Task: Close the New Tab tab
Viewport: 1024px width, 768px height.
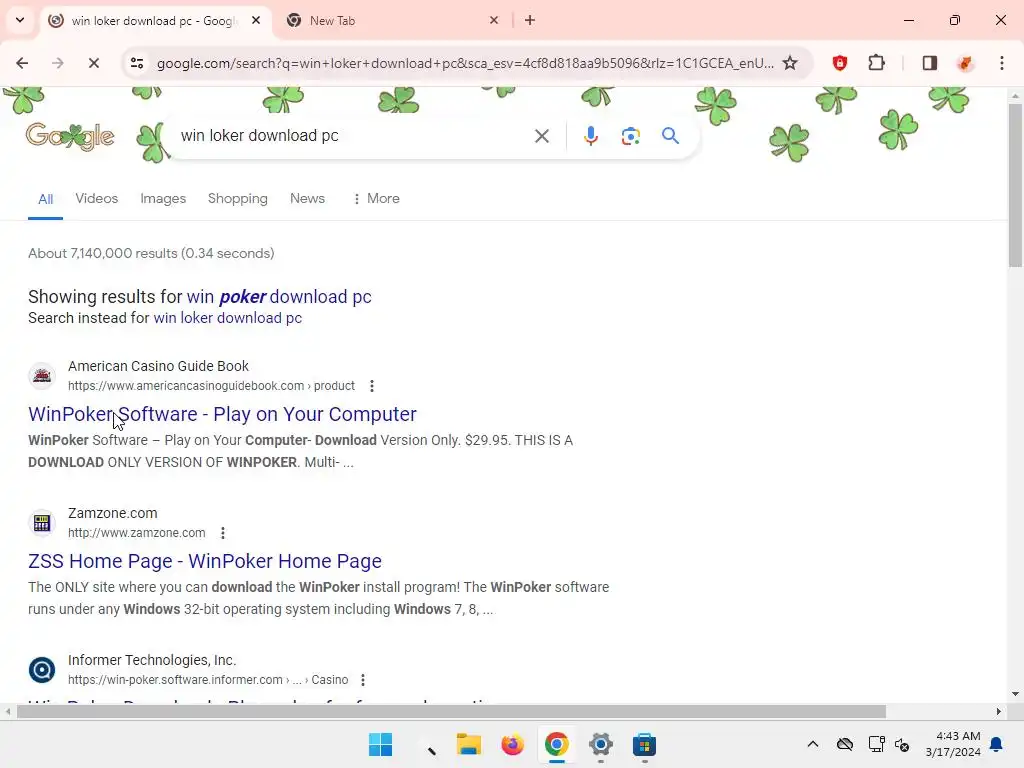Action: point(494,20)
